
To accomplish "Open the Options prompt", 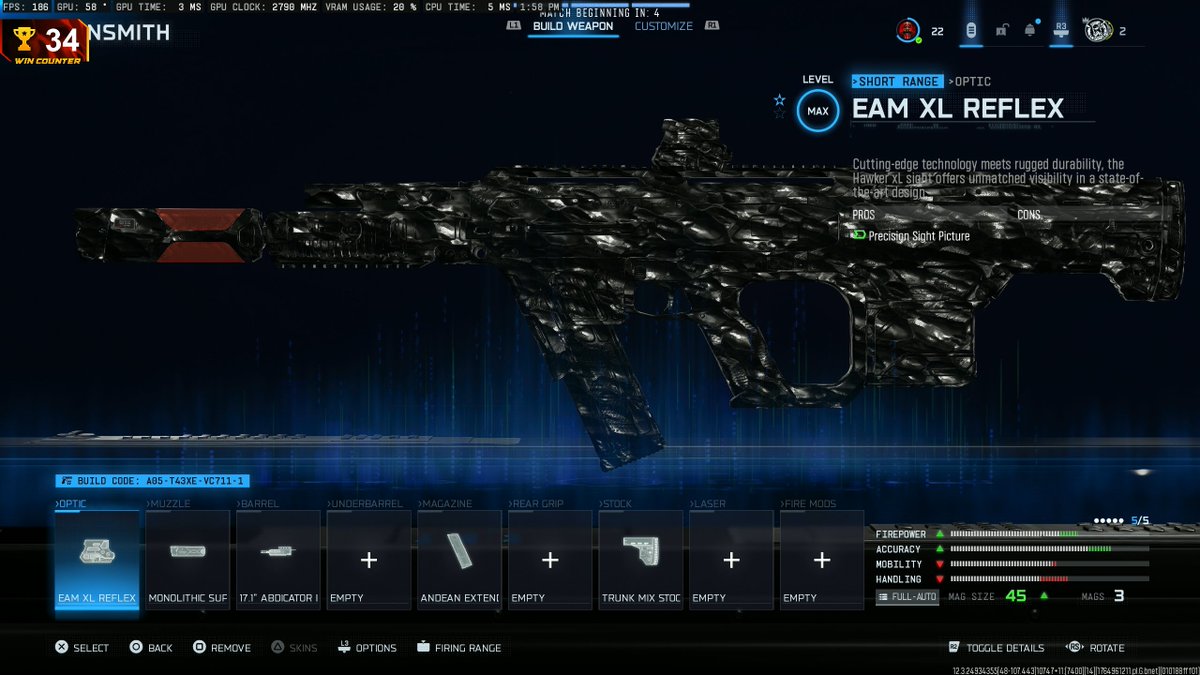I will (366, 648).
